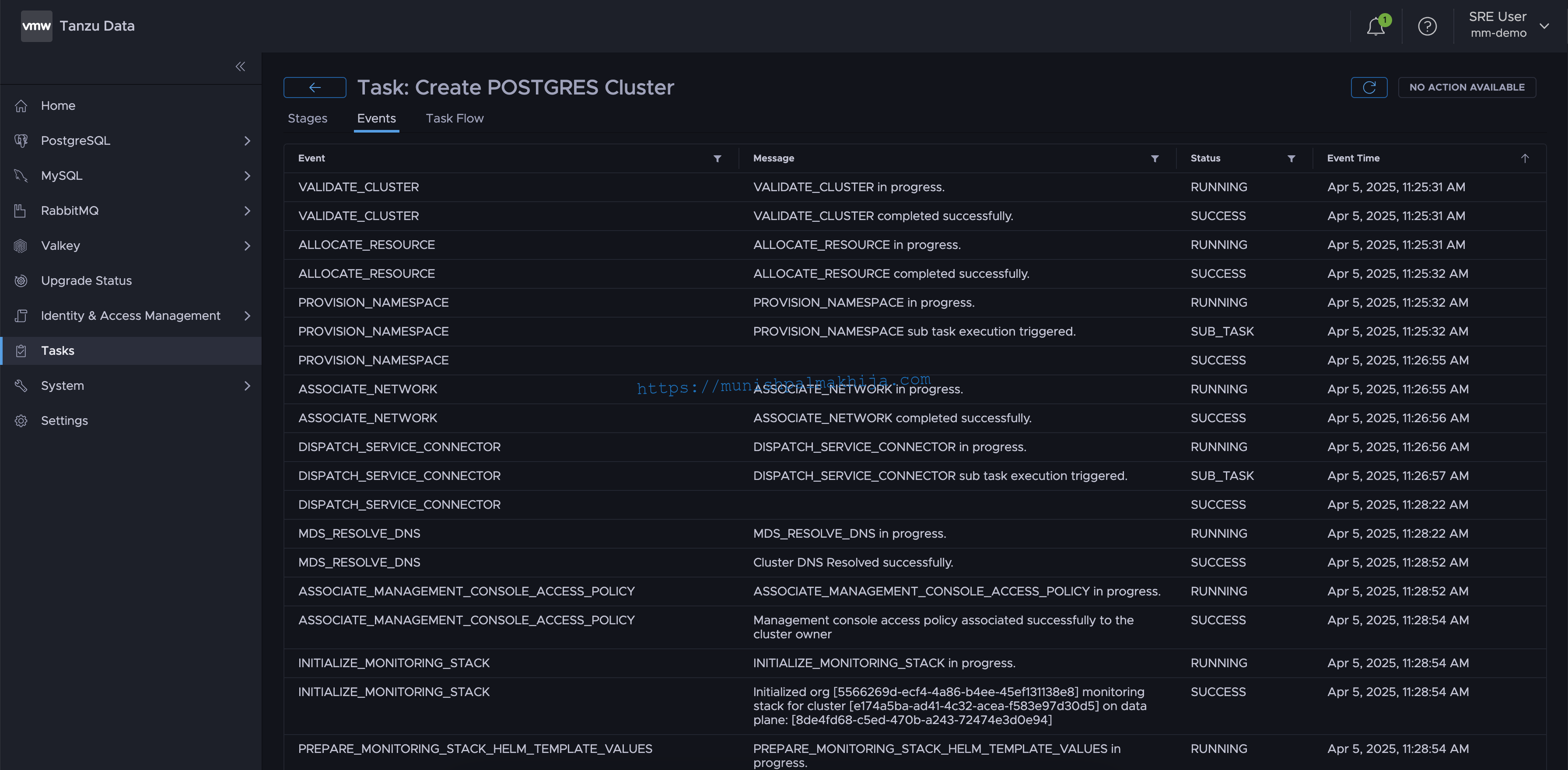Click 'INITIALIZE_MONITORING_STACK in progress.' message
Screen dimensions: 1568x770
[884, 664]
